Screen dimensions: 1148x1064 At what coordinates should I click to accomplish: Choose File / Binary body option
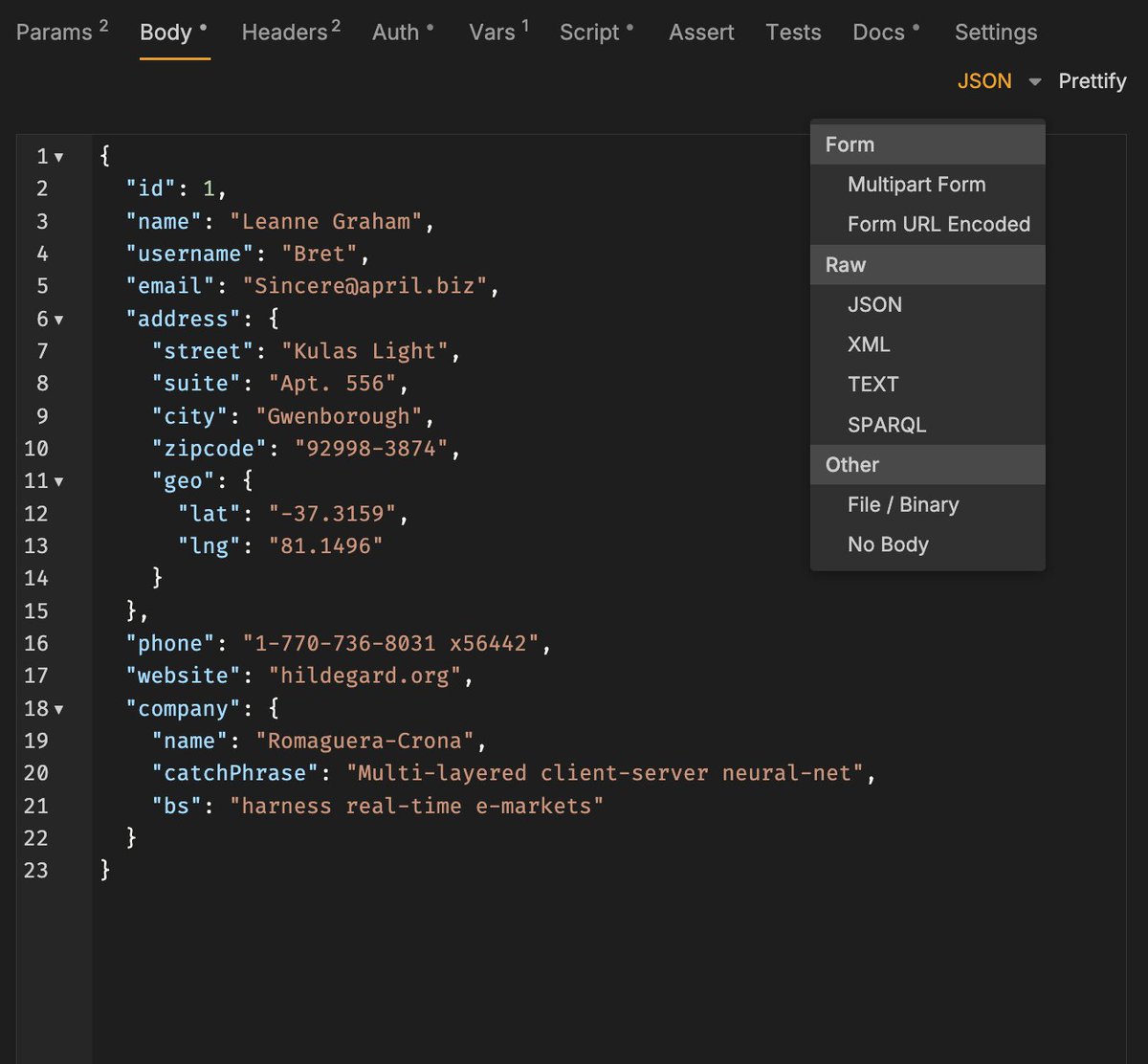click(x=927, y=504)
